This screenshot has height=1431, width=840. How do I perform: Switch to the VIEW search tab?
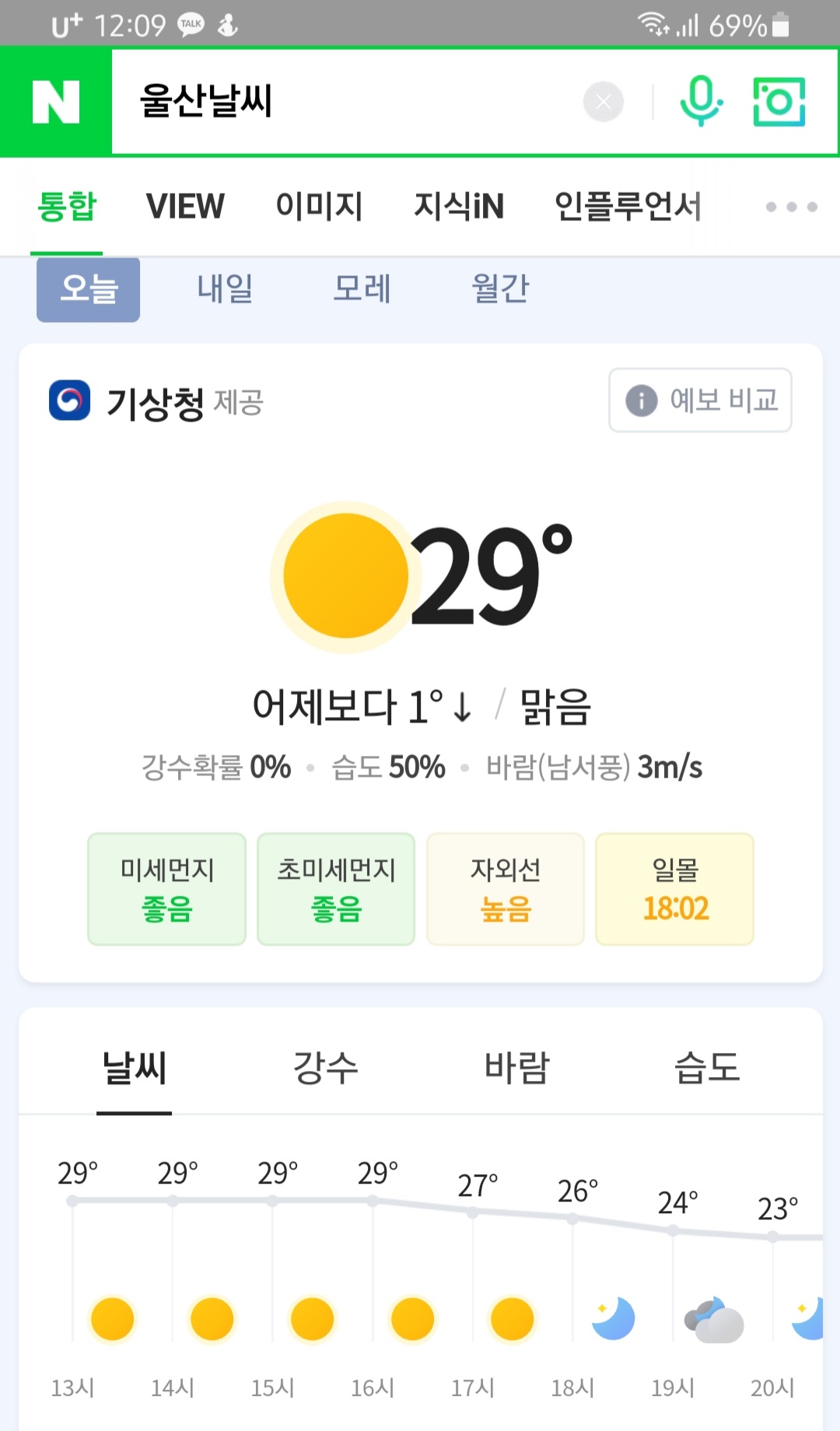click(x=185, y=207)
